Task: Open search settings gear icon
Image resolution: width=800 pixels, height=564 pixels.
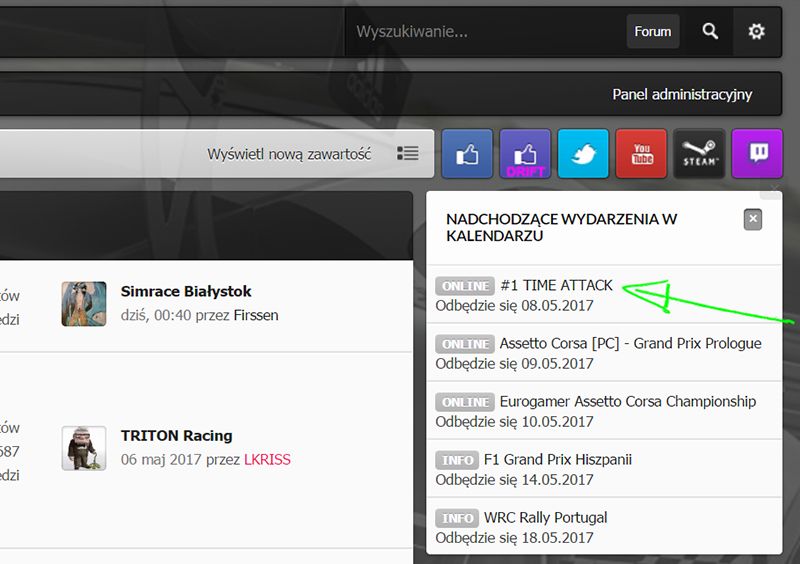Action: click(757, 32)
